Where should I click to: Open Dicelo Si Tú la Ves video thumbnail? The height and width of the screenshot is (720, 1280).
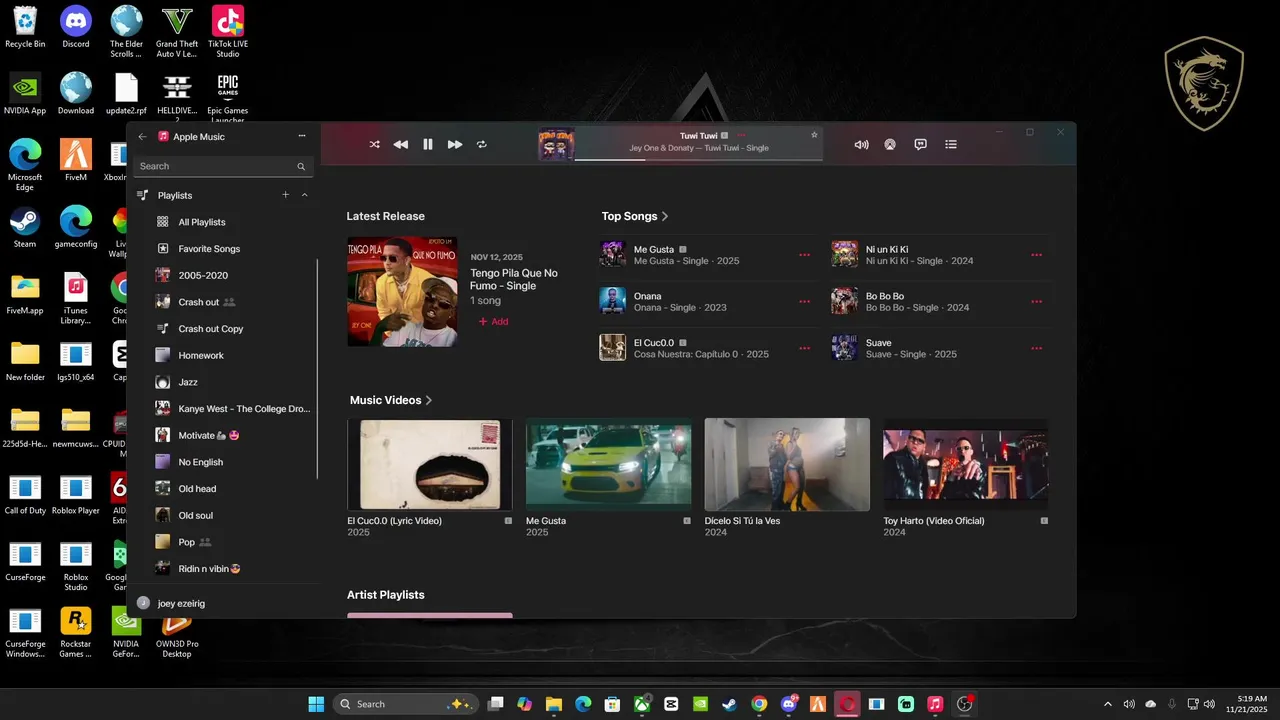(787, 465)
